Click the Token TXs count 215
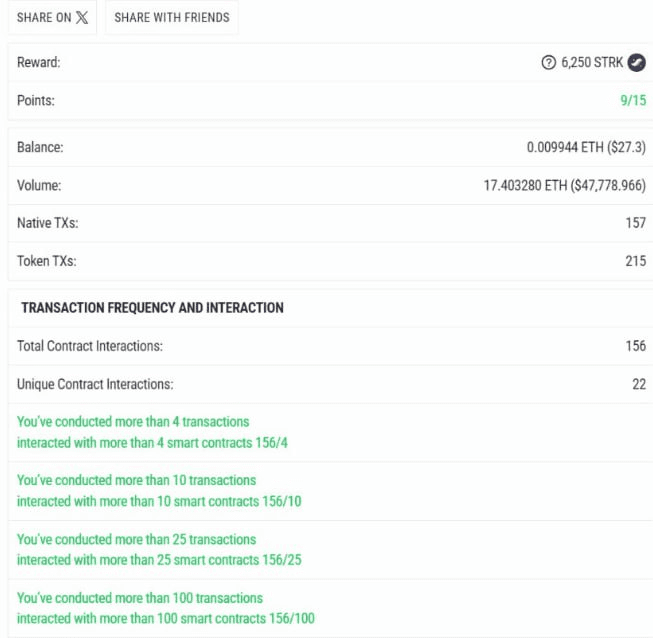The image size is (653, 638). click(636, 261)
